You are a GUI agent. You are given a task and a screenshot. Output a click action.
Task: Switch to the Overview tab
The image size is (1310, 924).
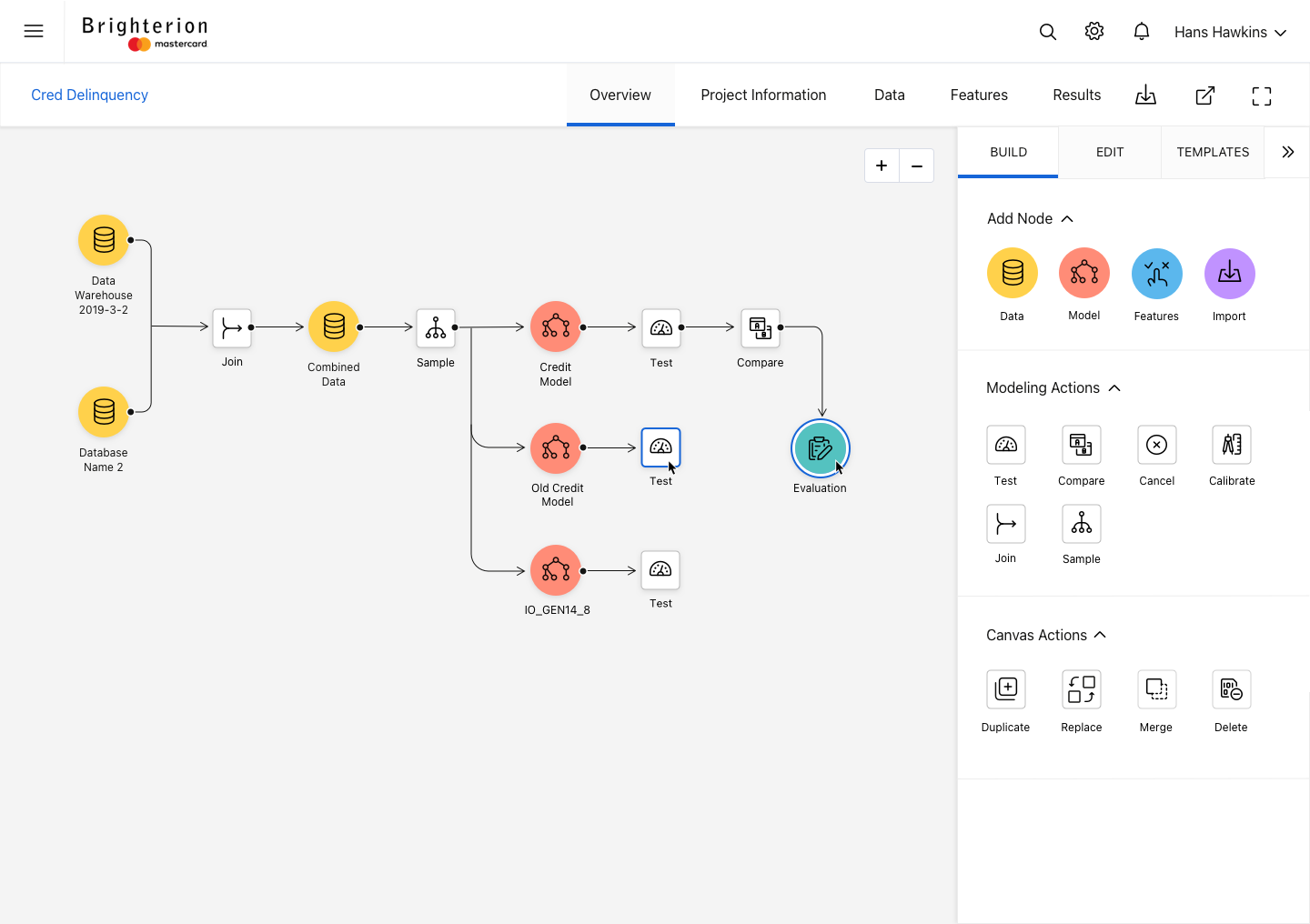[x=620, y=95]
